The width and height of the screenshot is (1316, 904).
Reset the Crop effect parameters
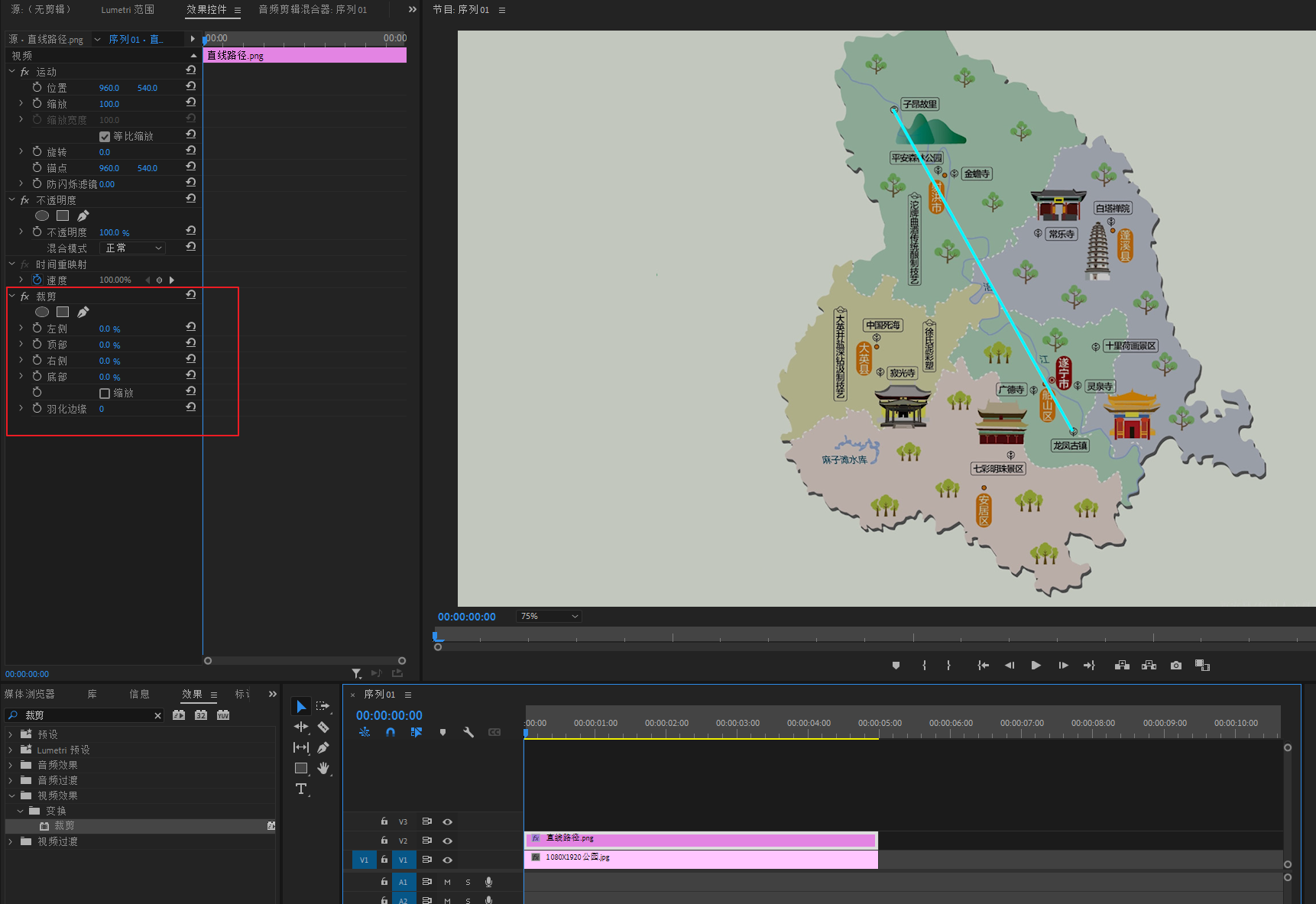point(191,295)
